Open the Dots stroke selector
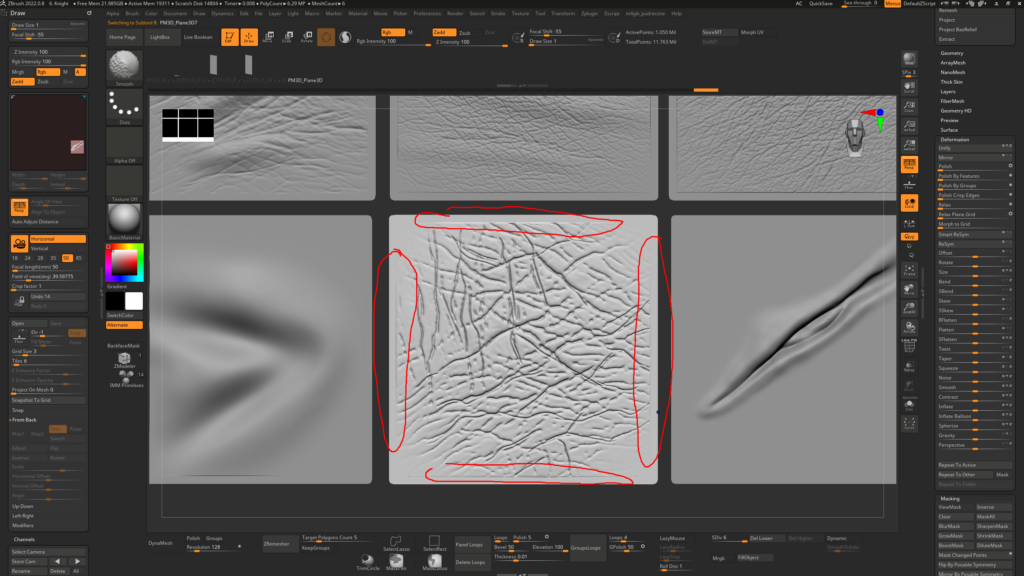Screen dimensions: 1024x576 point(124,107)
